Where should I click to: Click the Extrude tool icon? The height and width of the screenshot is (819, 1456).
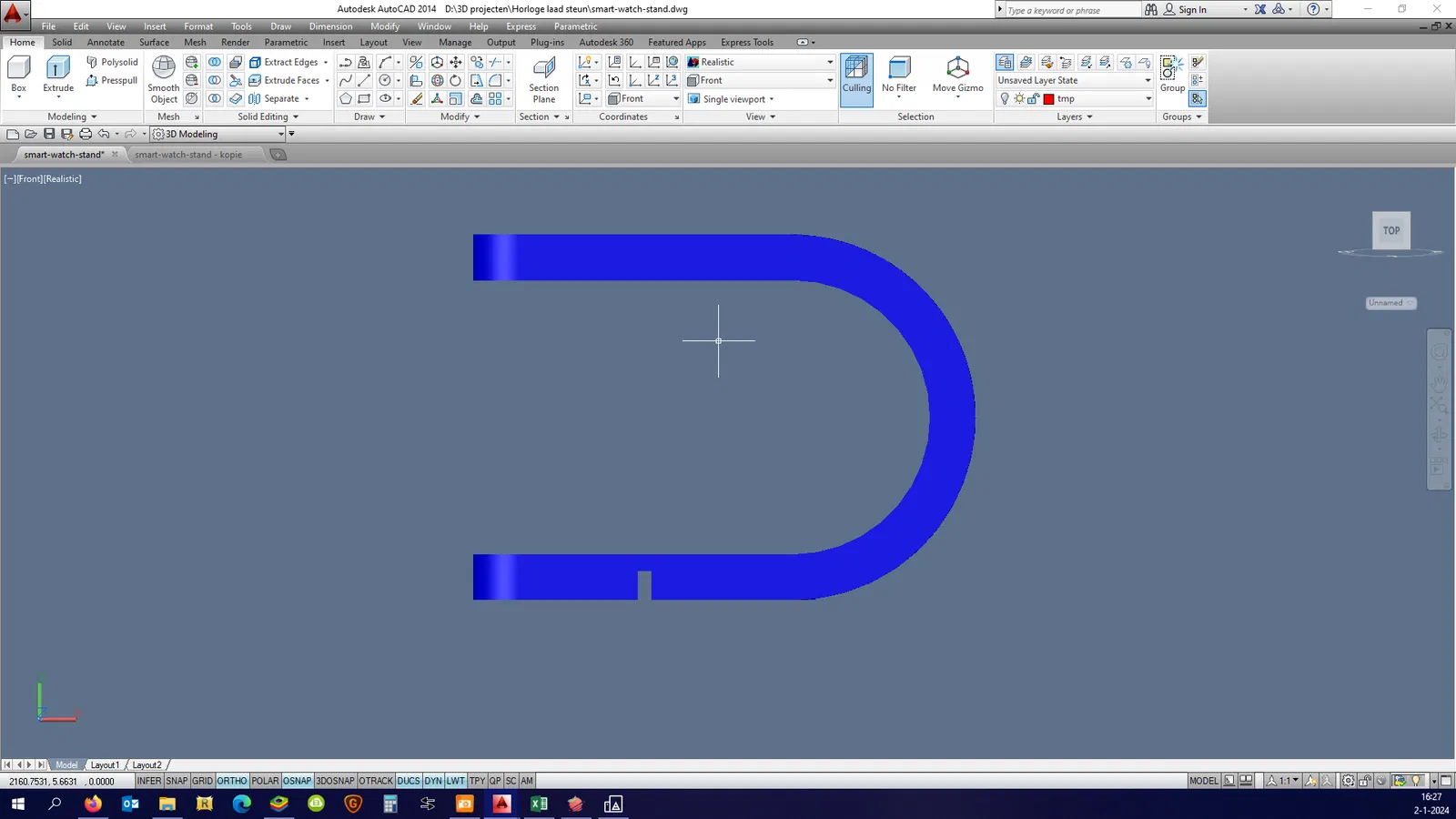58,73
